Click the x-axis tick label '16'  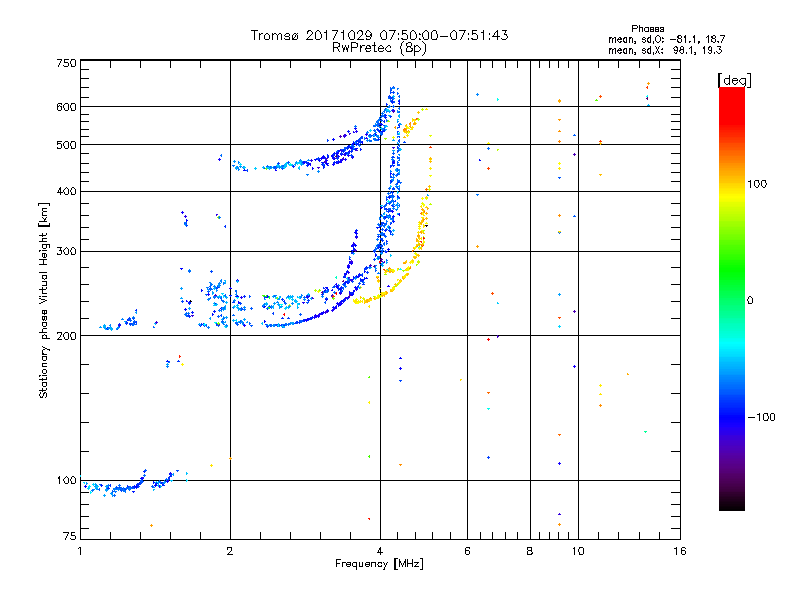pyautogui.click(x=680, y=551)
